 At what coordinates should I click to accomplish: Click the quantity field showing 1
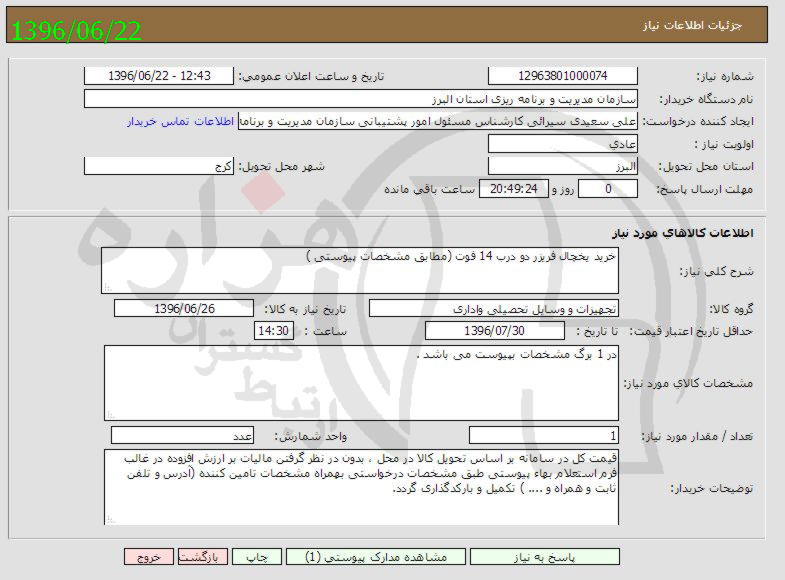click(544, 435)
